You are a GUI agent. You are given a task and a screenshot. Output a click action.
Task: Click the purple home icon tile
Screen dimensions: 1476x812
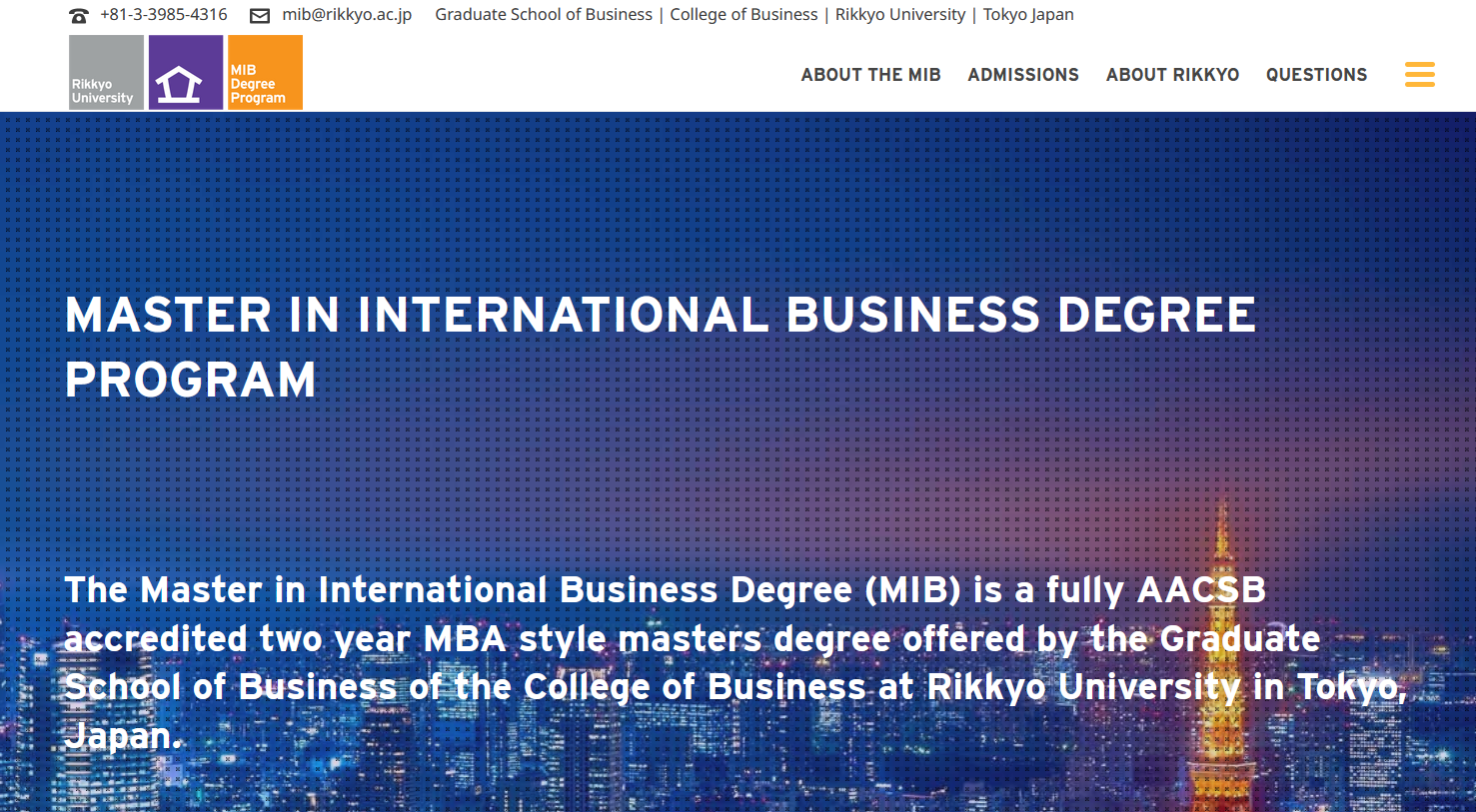pyautogui.click(x=186, y=73)
